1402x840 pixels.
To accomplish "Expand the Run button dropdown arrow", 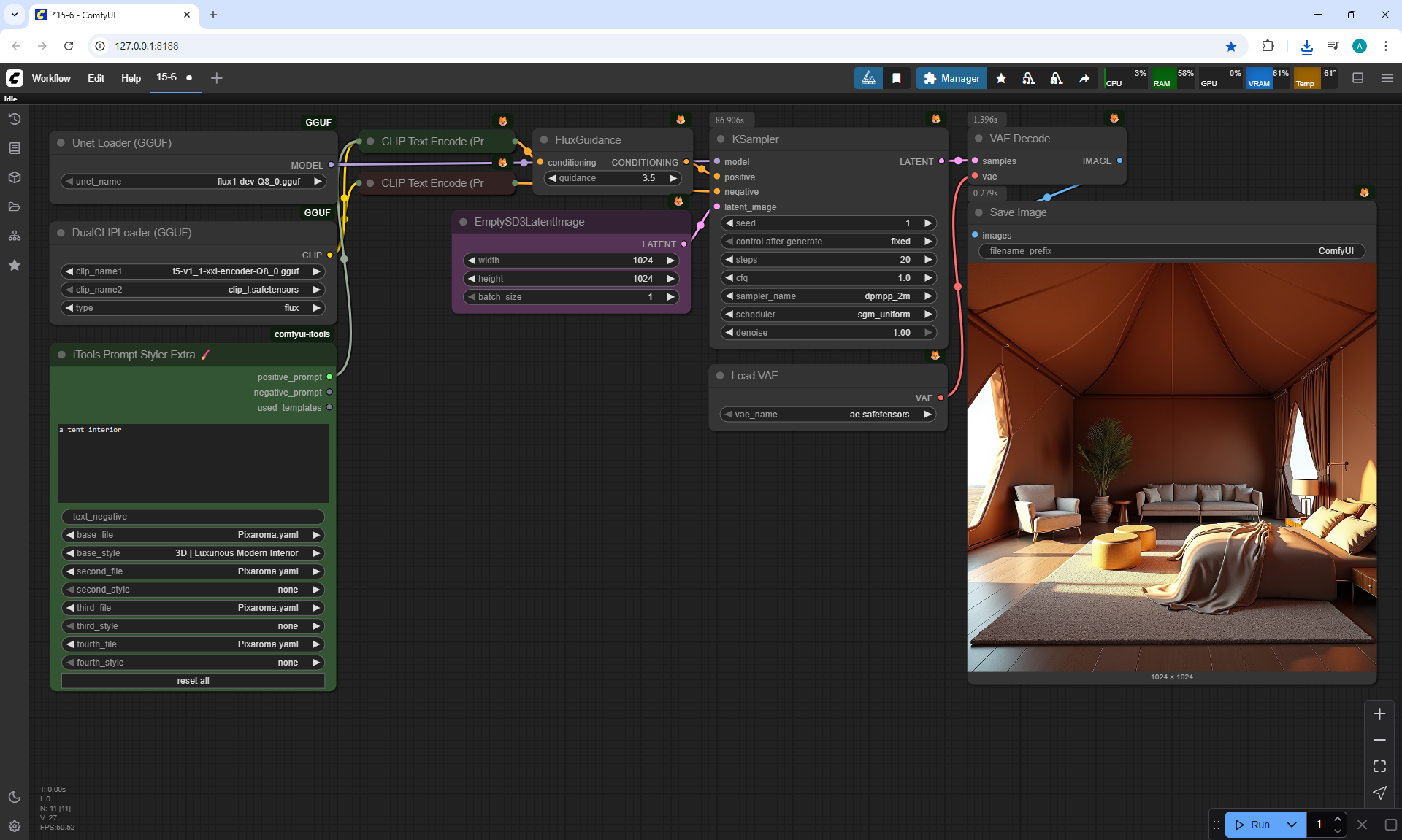I will click(x=1291, y=825).
